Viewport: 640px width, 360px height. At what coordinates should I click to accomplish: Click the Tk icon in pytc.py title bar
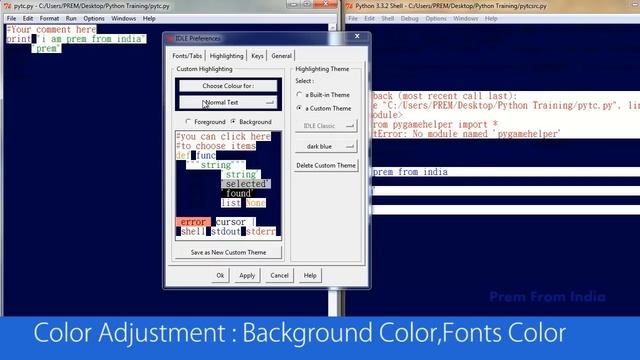point(7,6)
